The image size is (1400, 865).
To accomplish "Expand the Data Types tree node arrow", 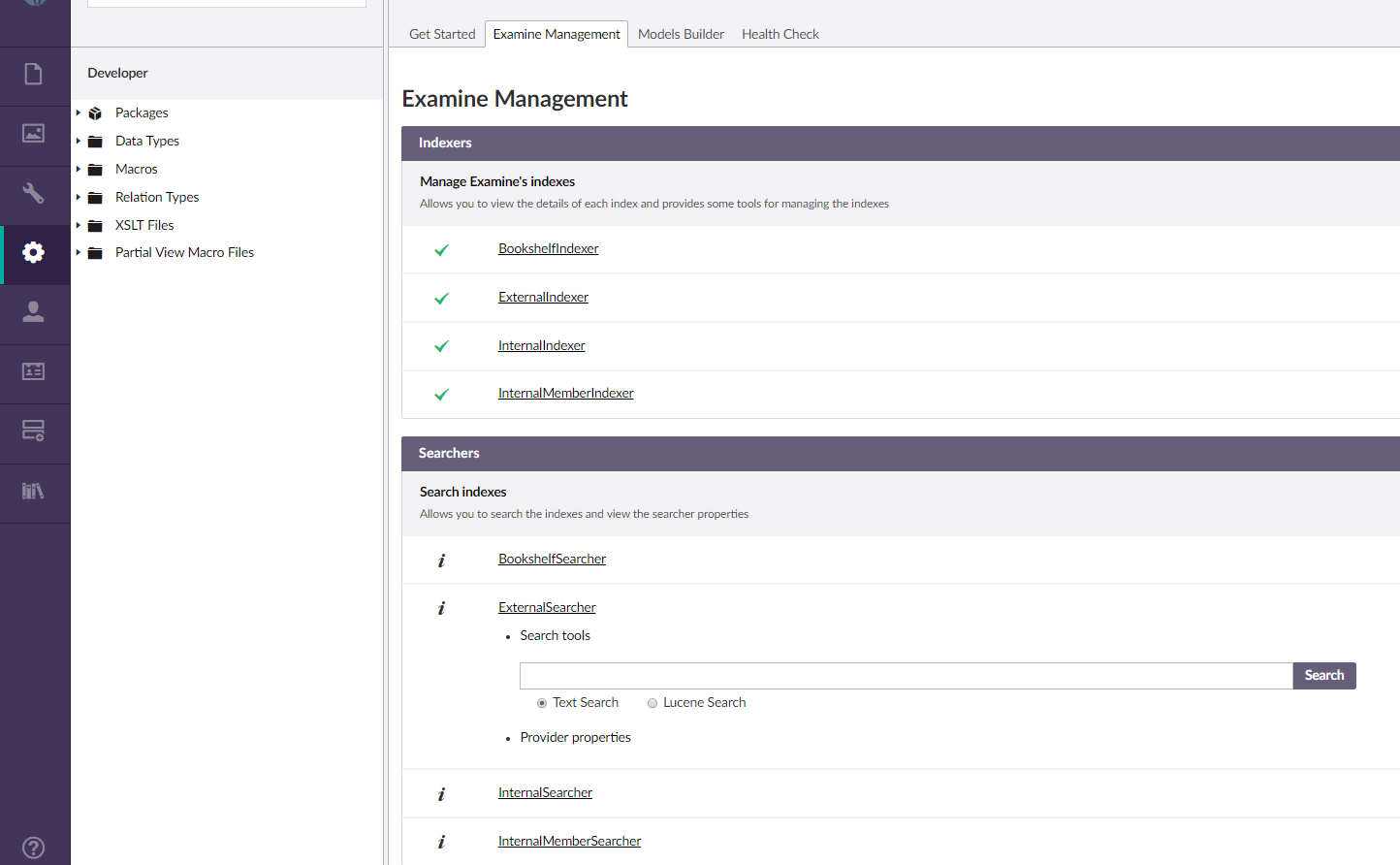I will pyautogui.click(x=79, y=141).
